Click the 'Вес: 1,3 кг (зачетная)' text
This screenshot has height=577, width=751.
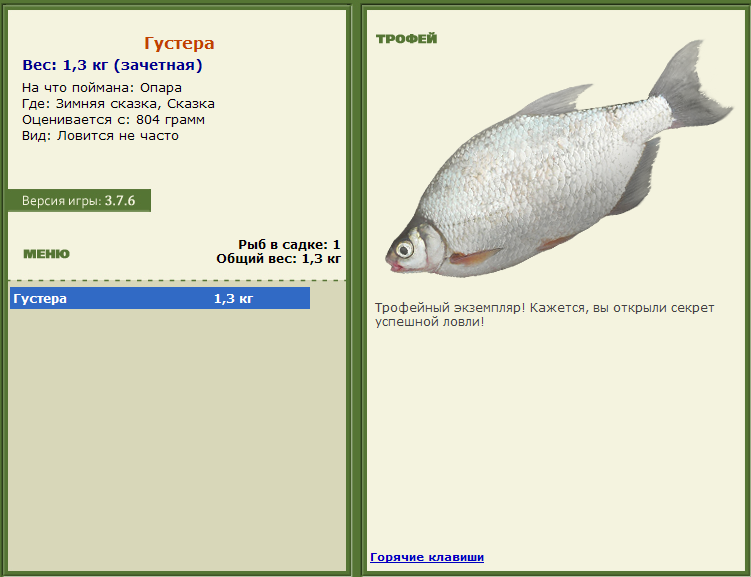[113, 65]
